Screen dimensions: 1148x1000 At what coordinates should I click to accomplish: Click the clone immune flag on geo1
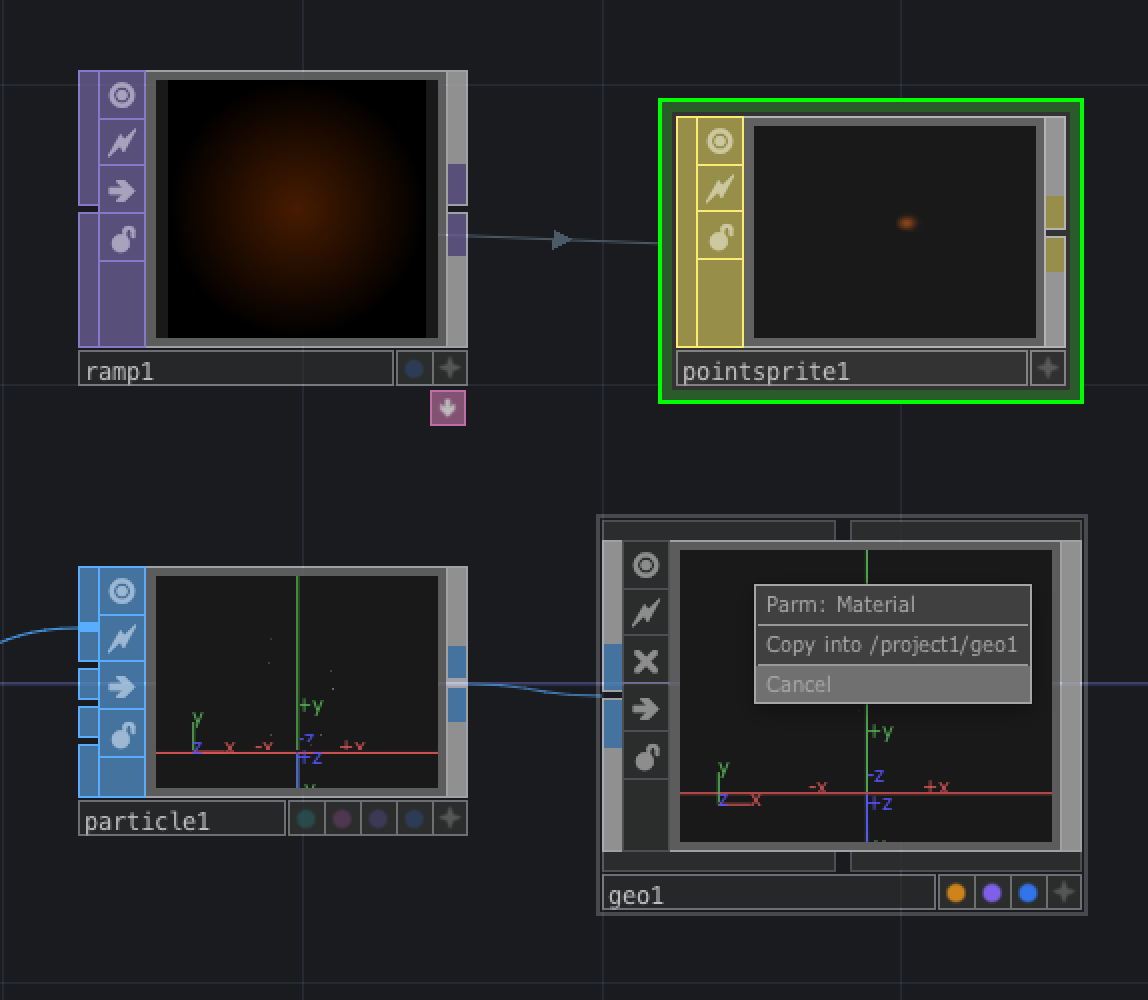pyautogui.click(x=645, y=613)
